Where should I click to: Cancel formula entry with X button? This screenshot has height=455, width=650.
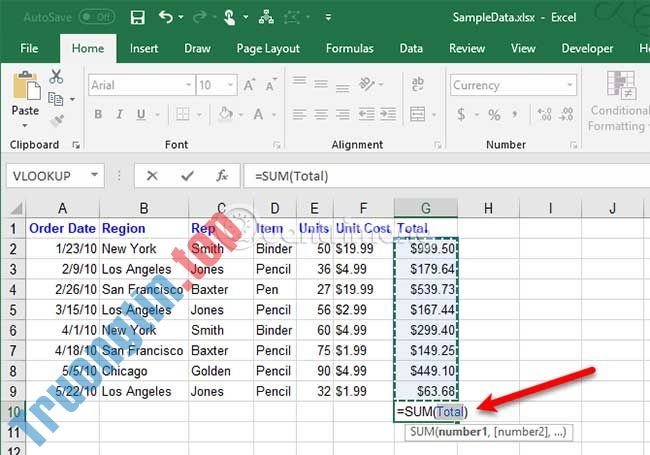(152, 176)
